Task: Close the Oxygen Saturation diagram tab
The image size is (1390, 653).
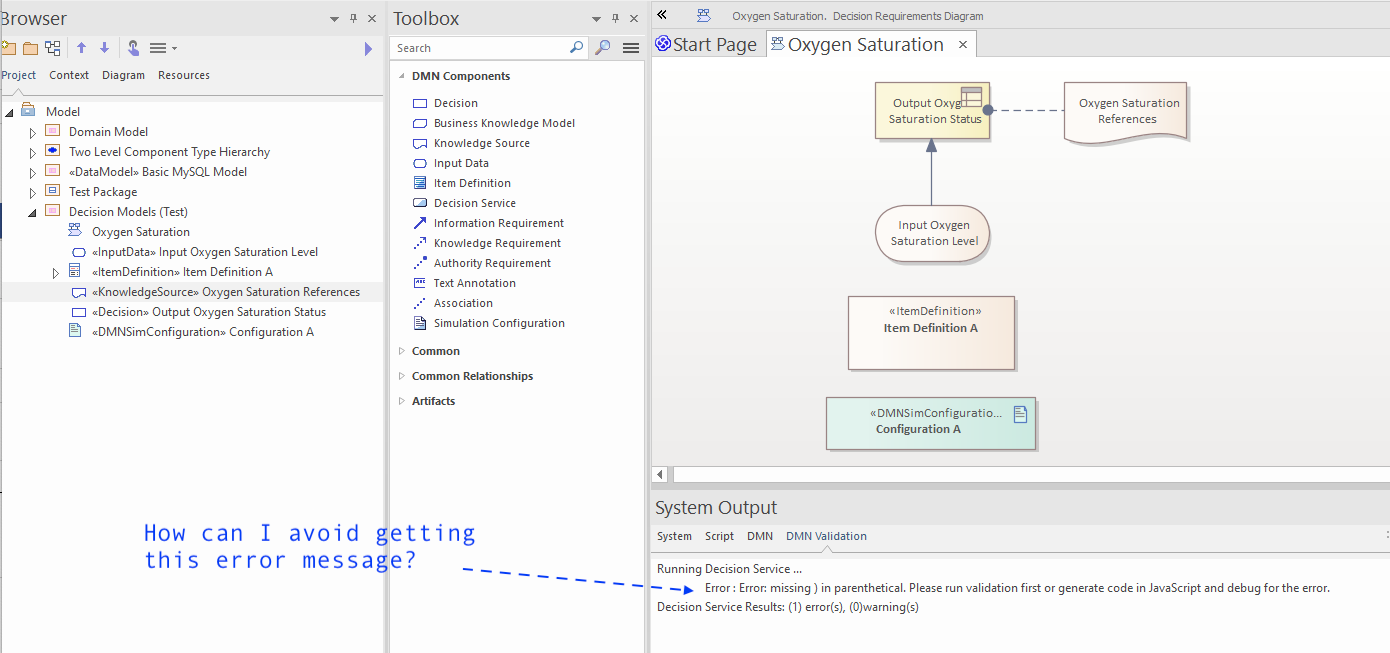Action: [963, 45]
